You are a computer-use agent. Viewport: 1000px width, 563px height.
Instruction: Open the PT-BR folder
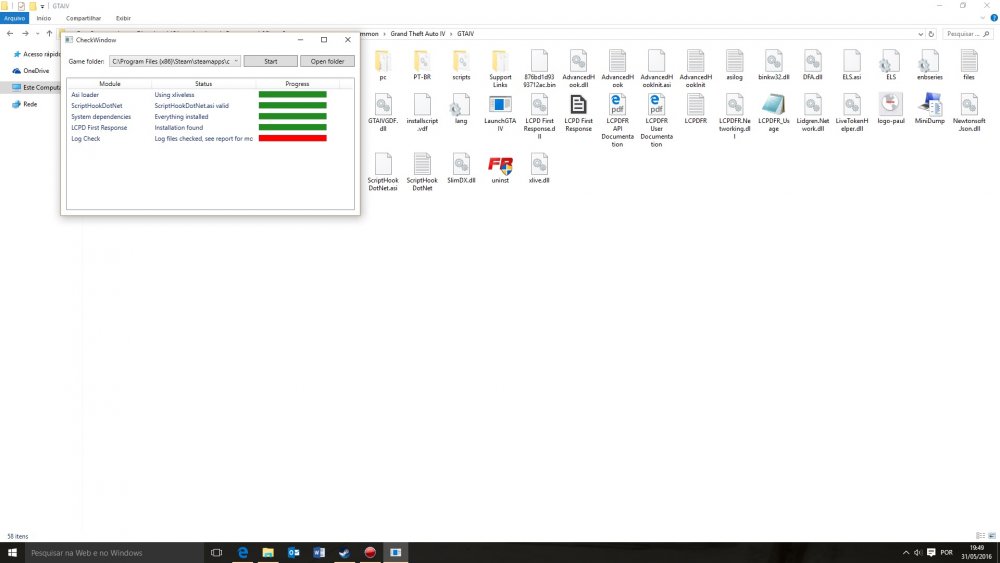422,64
